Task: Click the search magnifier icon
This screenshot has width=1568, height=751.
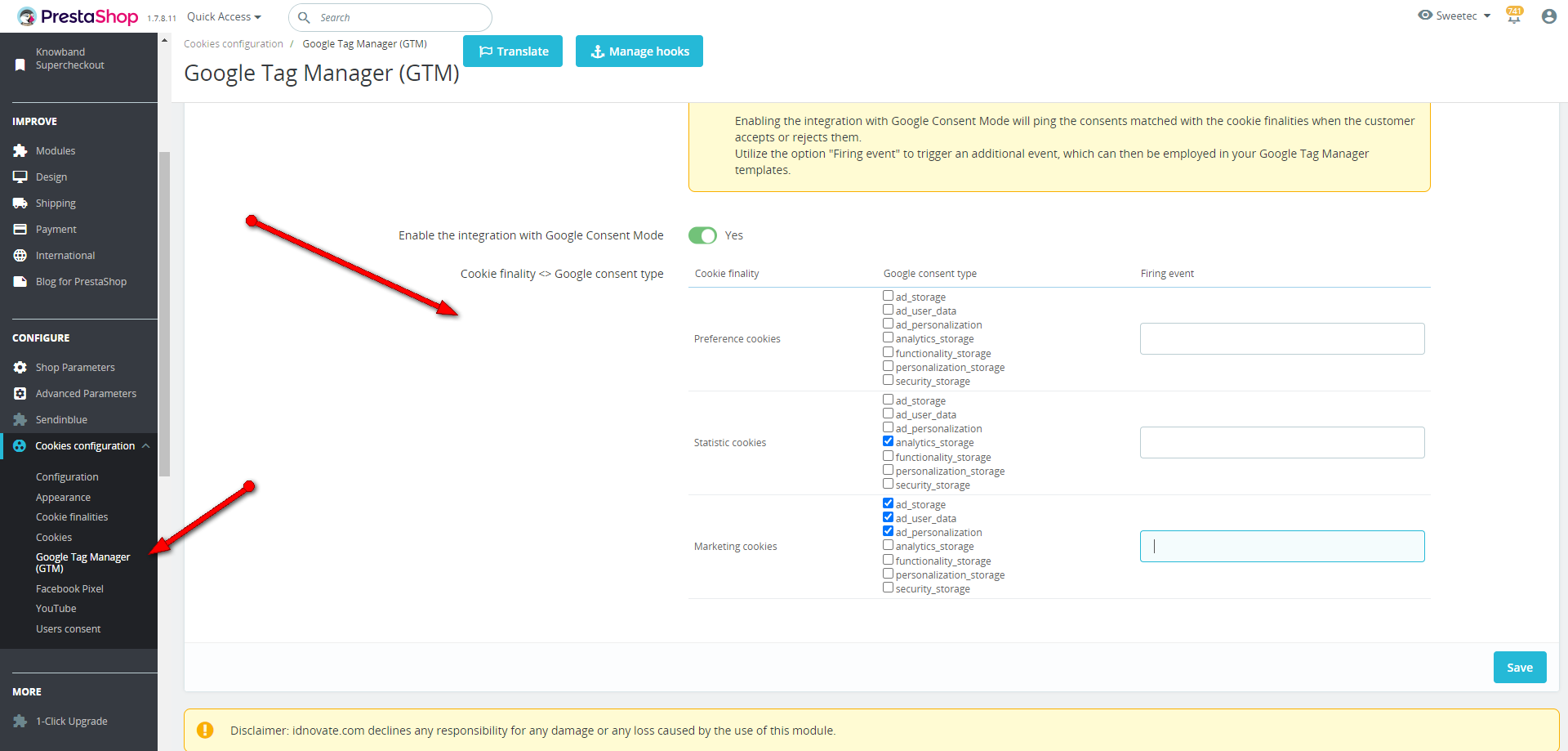Action: tap(304, 17)
